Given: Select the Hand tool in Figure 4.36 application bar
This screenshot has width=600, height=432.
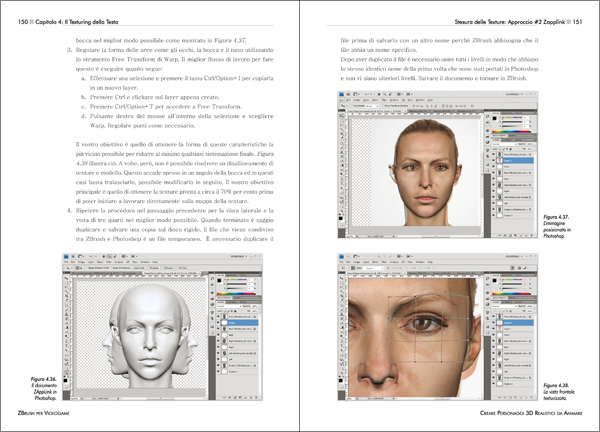Looking at the screenshot, I should pos(104,256).
